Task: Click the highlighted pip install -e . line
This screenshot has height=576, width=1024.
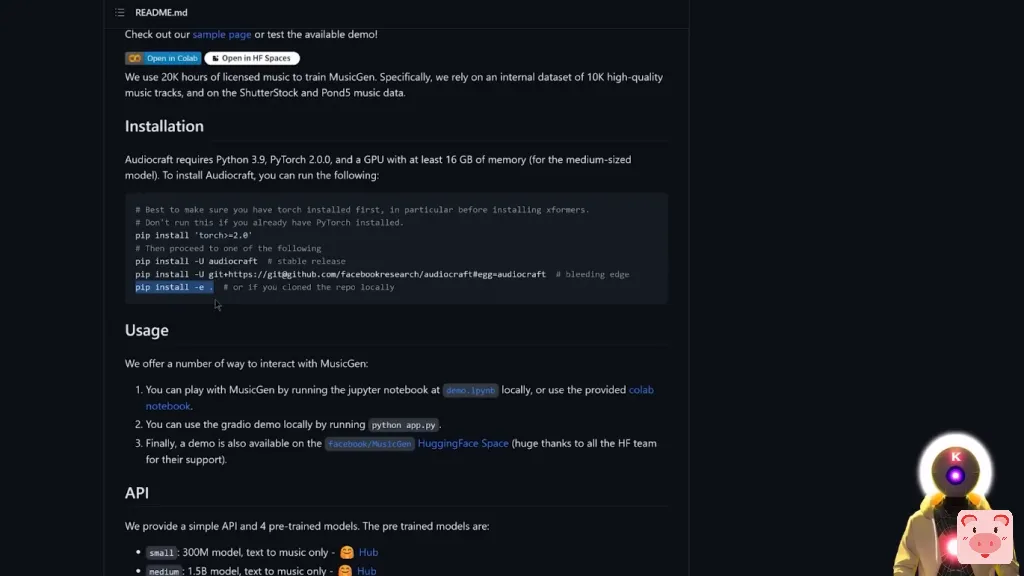Action: click(174, 287)
